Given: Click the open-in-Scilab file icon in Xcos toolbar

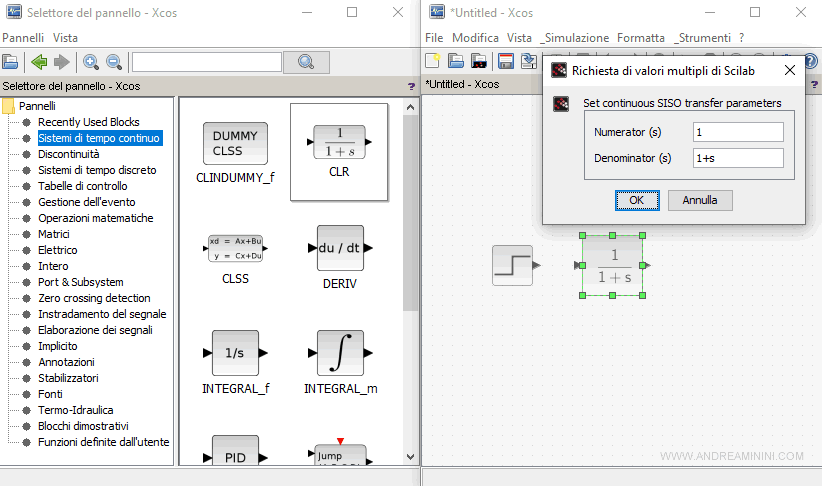Looking at the screenshot, I should [x=479, y=61].
